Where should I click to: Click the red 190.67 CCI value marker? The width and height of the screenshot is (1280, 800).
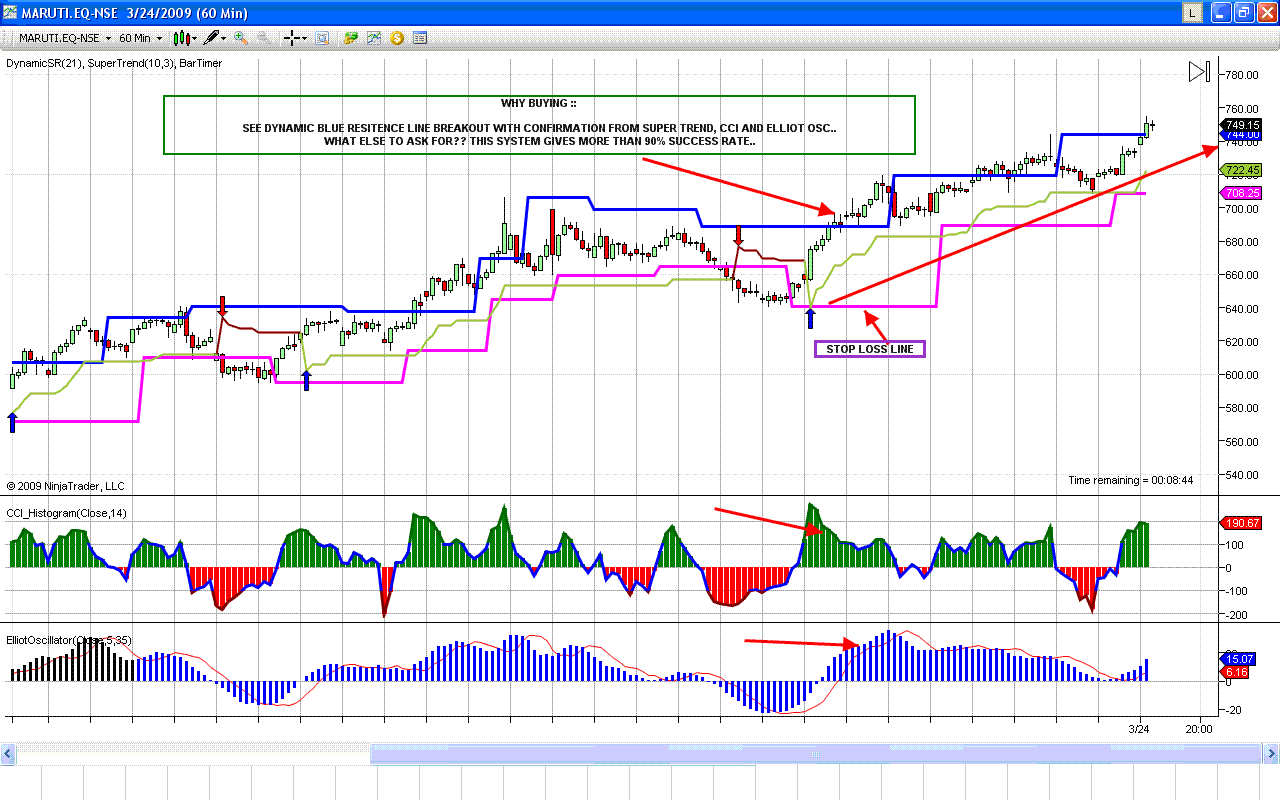click(x=1241, y=523)
